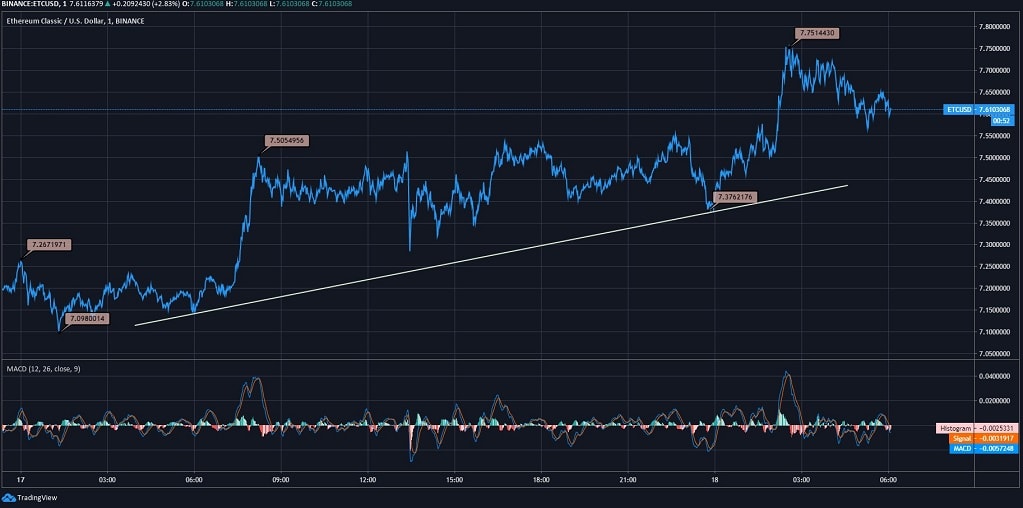Click the 18 date label on time axis

coord(714,480)
